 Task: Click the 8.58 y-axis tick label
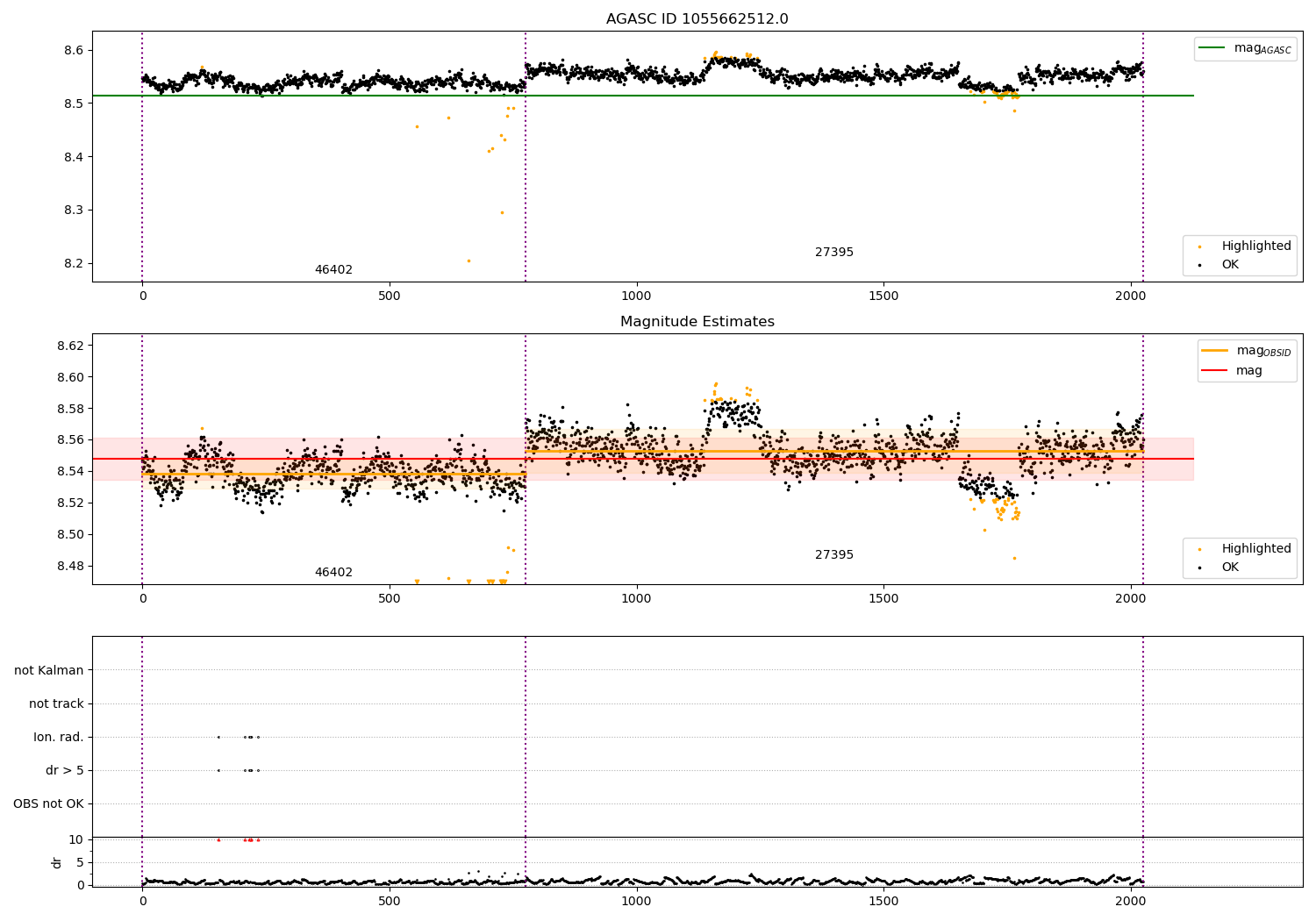(70, 410)
